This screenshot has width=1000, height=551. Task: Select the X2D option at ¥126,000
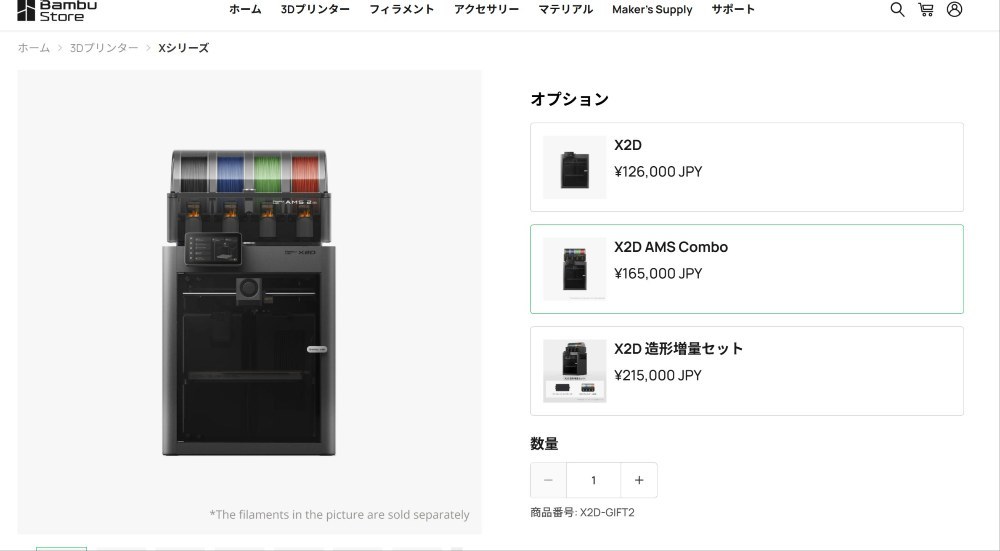pyautogui.click(x=747, y=167)
